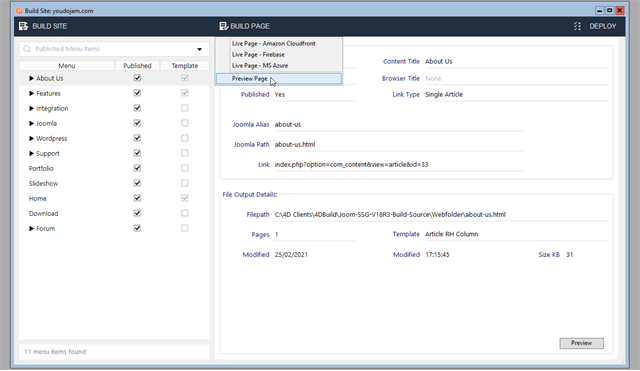Click the orange app icon in title bar
The width and height of the screenshot is (640, 371).
19,11
